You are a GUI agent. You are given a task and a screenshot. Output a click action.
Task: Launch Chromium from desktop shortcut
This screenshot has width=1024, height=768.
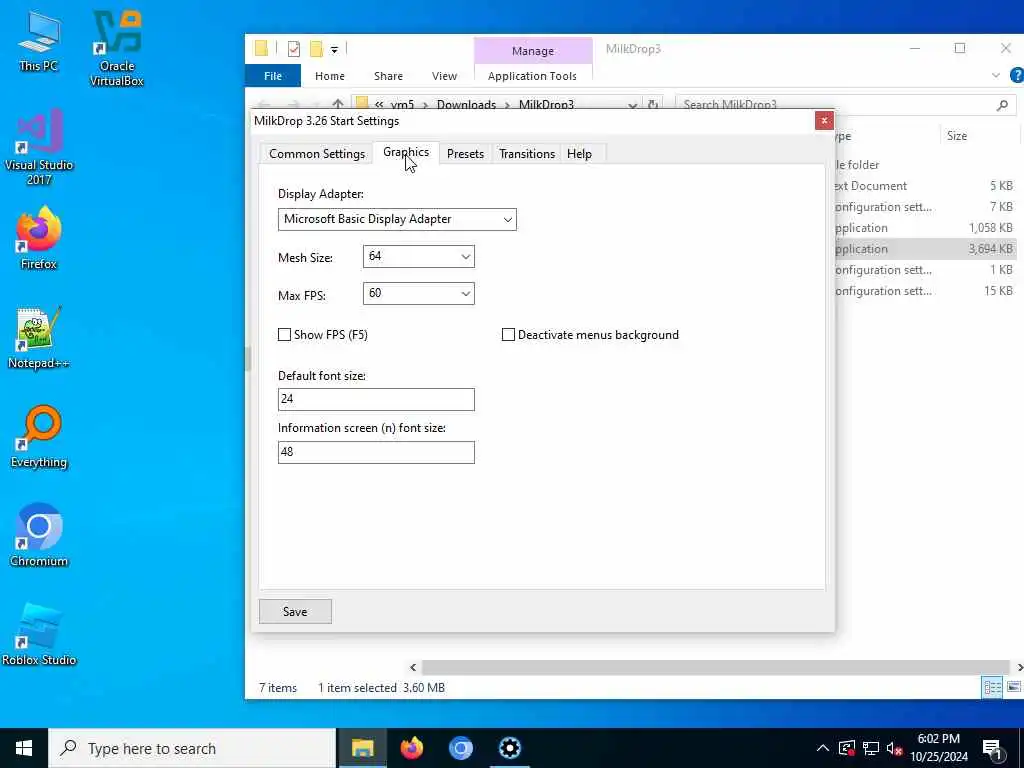(39, 536)
